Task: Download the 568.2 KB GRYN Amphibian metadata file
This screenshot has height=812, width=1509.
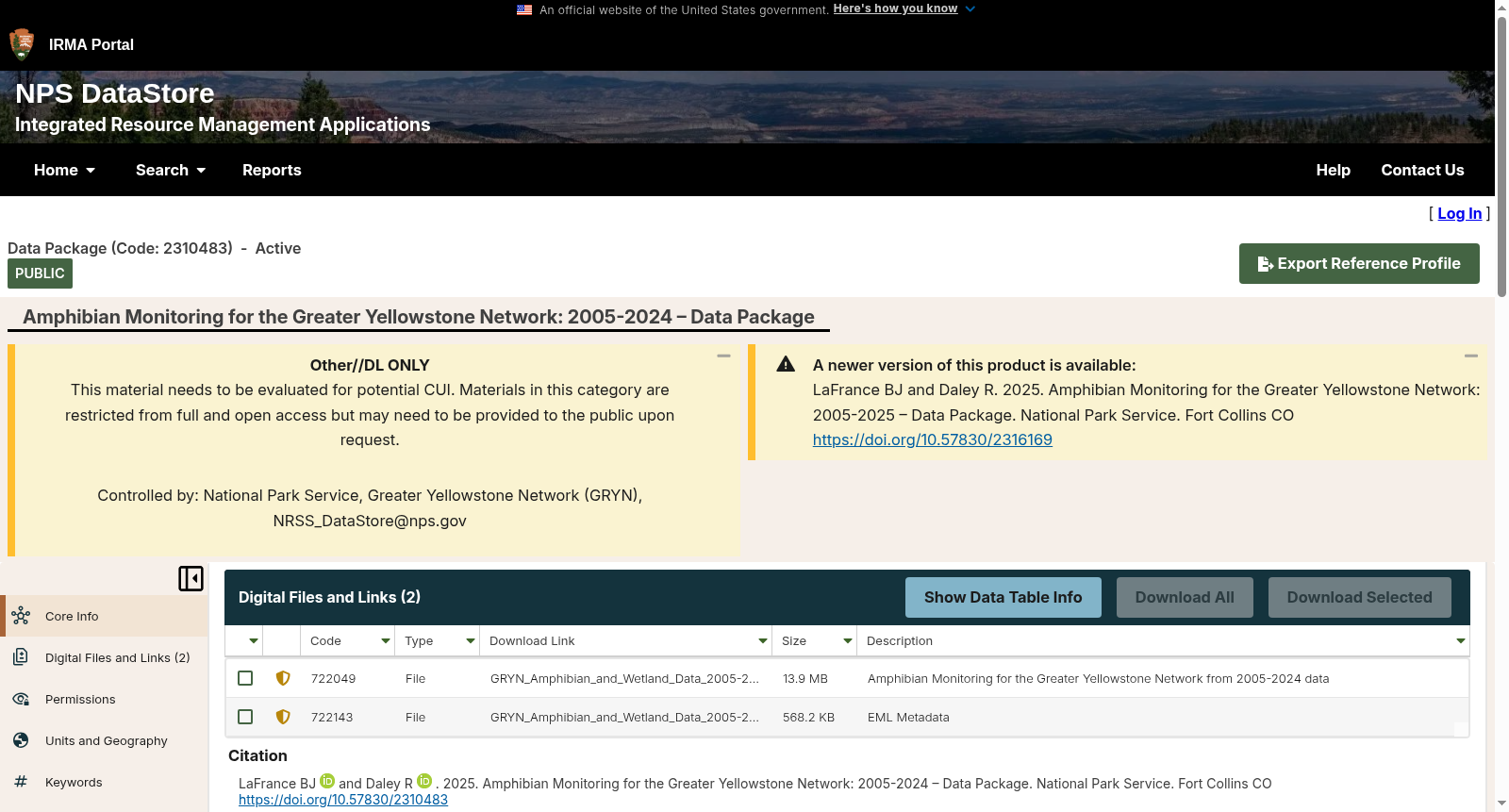Action: (624, 717)
